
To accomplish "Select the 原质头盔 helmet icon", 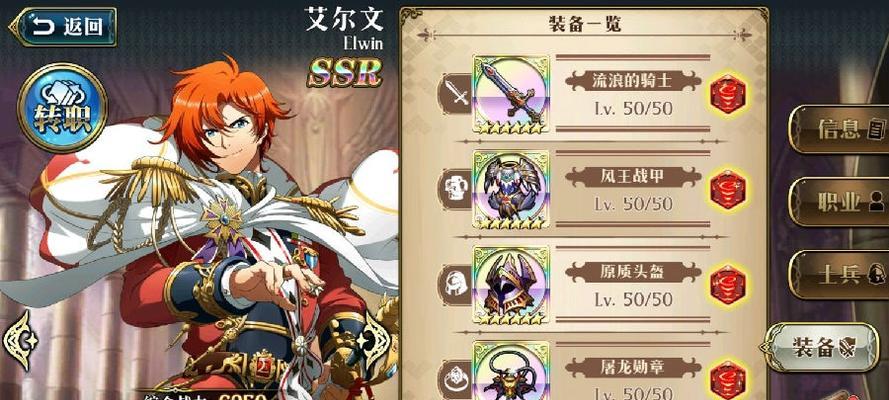I will [x=511, y=284].
